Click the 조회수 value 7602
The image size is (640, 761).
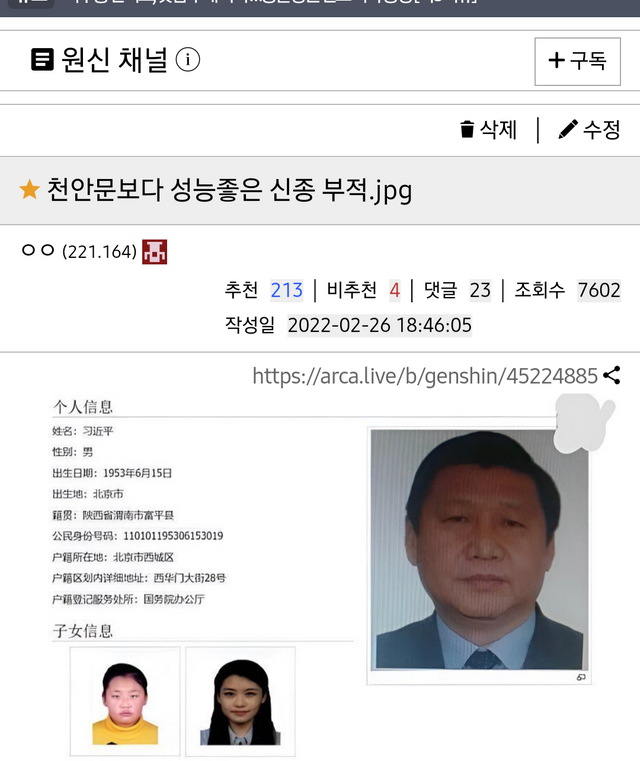pyautogui.click(x=599, y=290)
